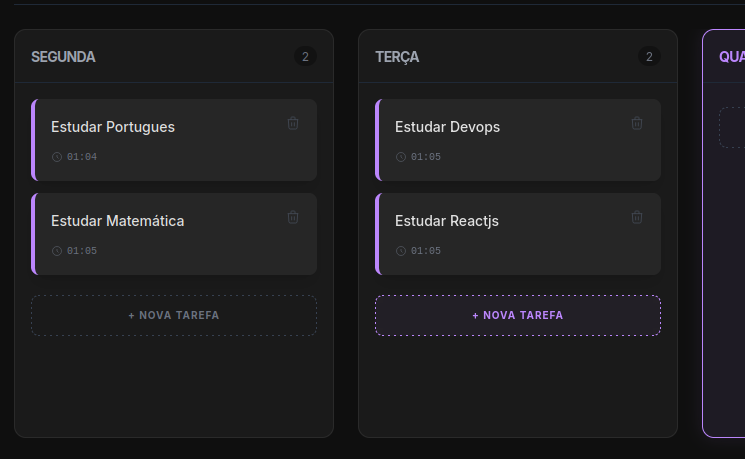Click Nova Tarefa button in Terça column
The height and width of the screenshot is (459, 745).
518,315
